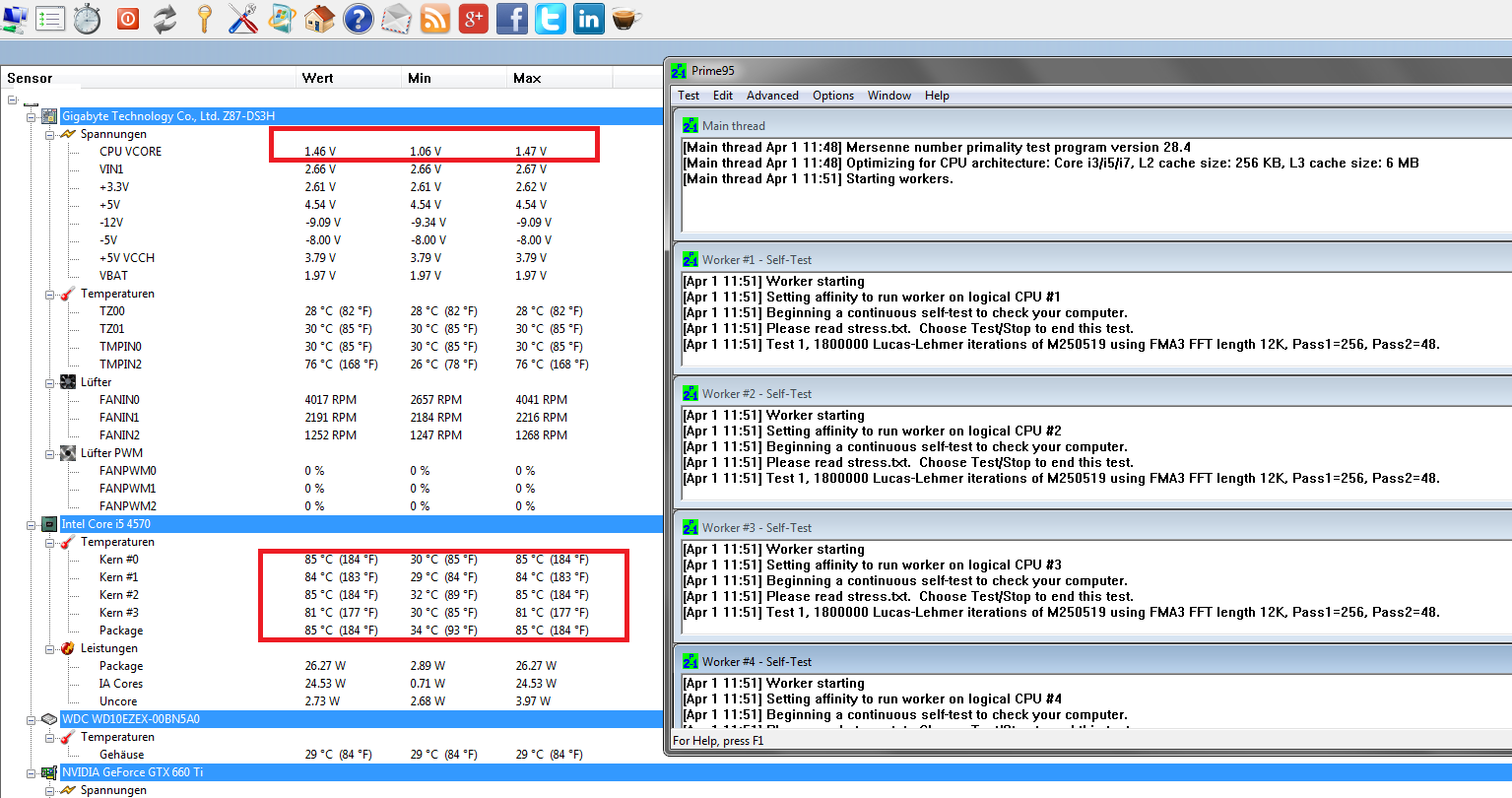Select the FANIN0 fan speed row
This screenshot has width=1512, height=798.
tap(332, 400)
